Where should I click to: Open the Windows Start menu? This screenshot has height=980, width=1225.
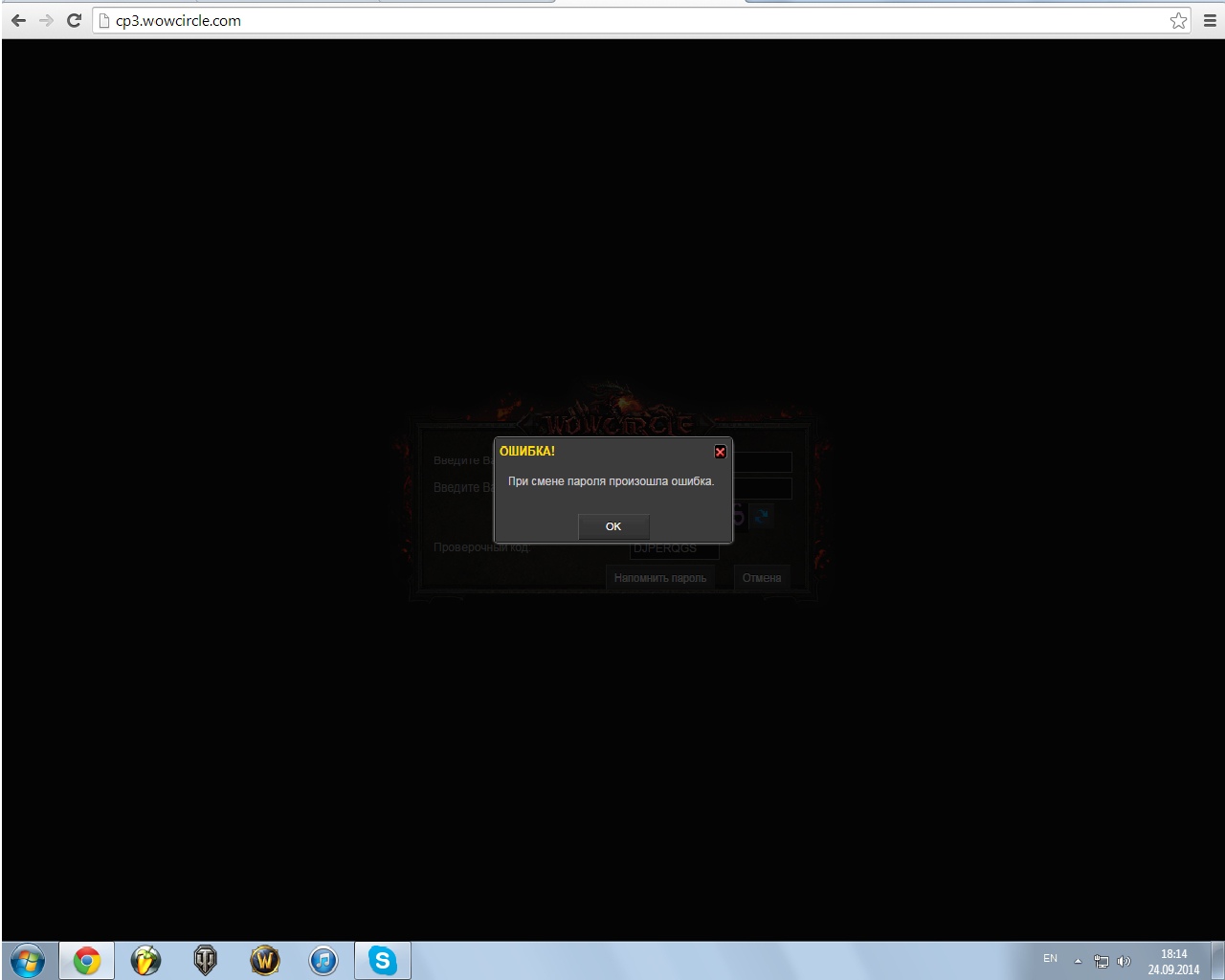click(x=27, y=960)
